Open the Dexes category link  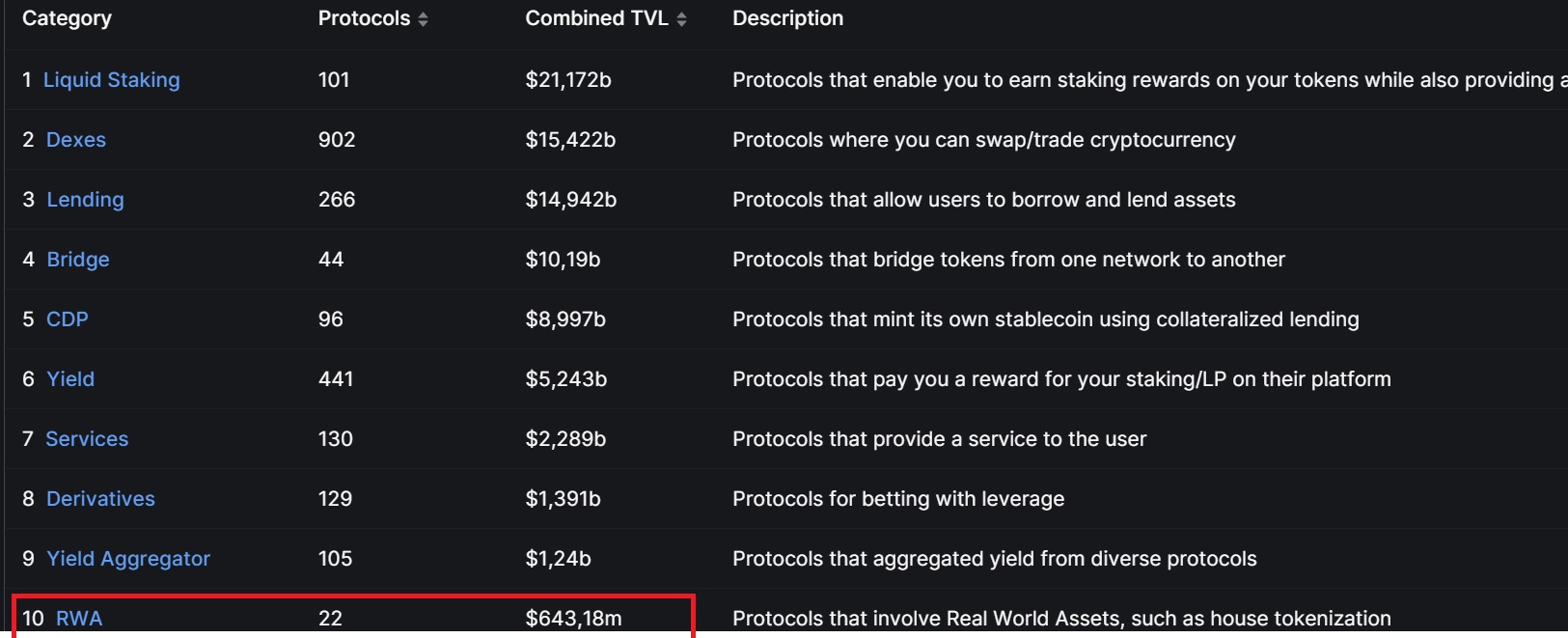click(x=76, y=140)
